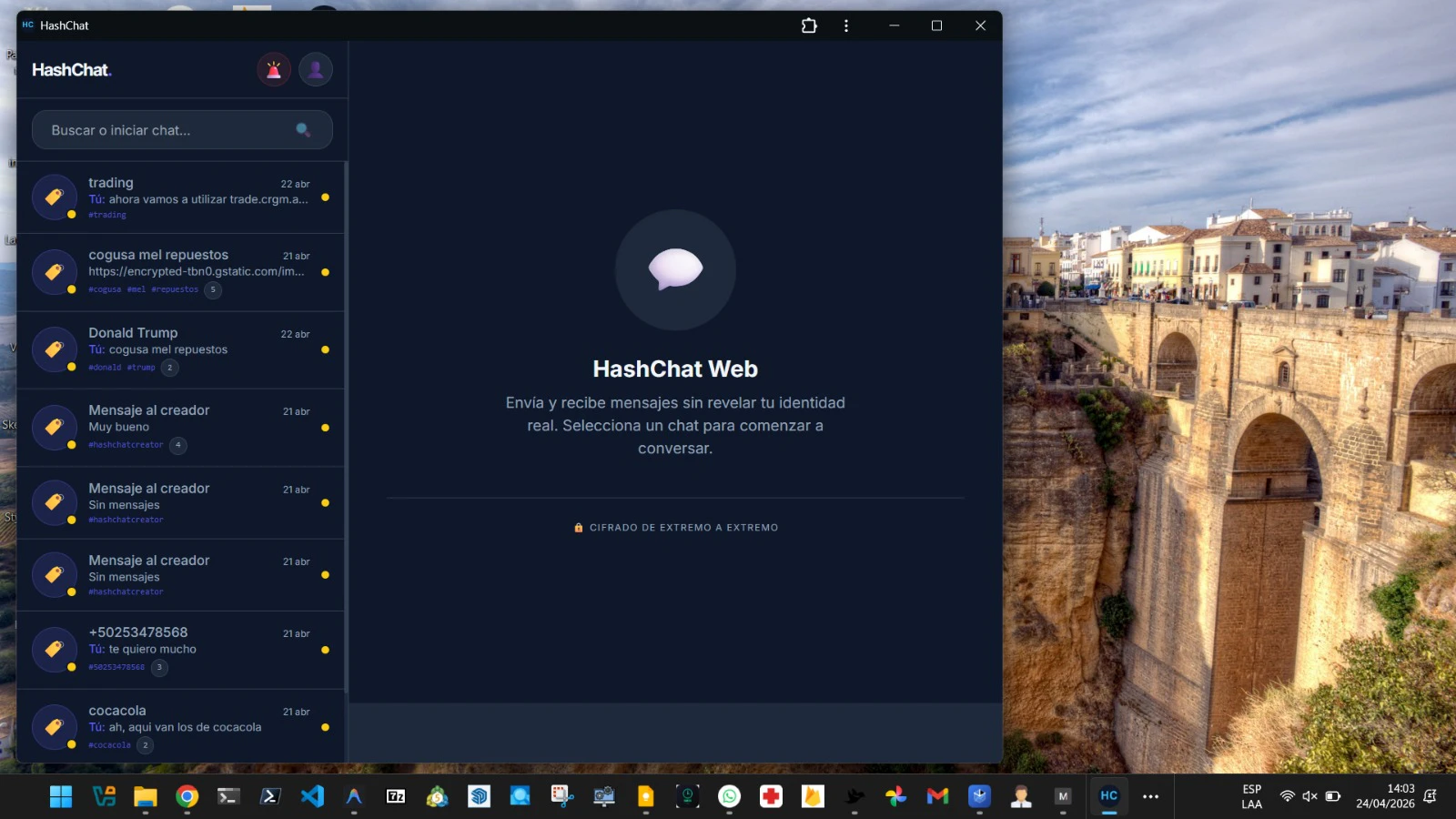Click the cogusa mel repuestos tag avatar
Screen dimensions: 1456x819
pyautogui.click(x=55, y=272)
